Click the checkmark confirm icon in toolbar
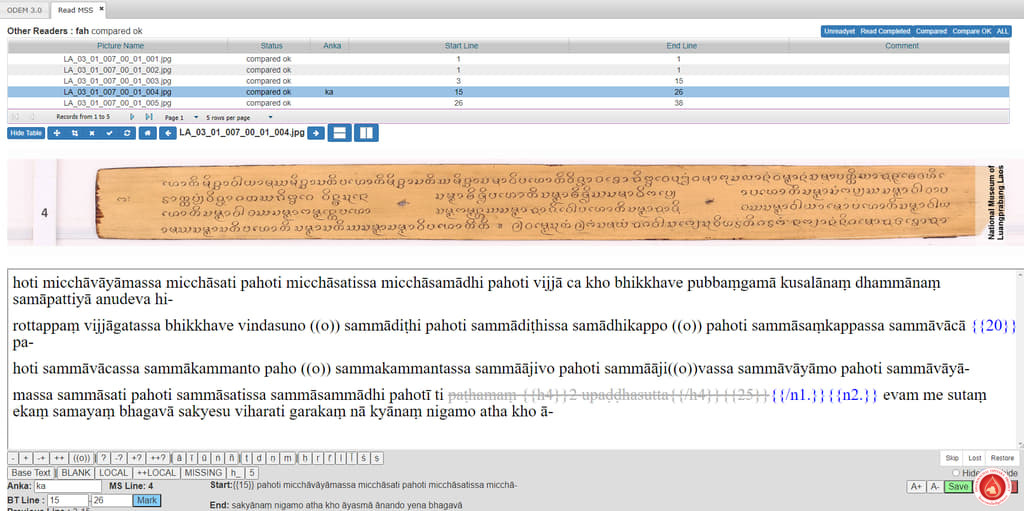The image size is (1024, 511). point(110,133)
